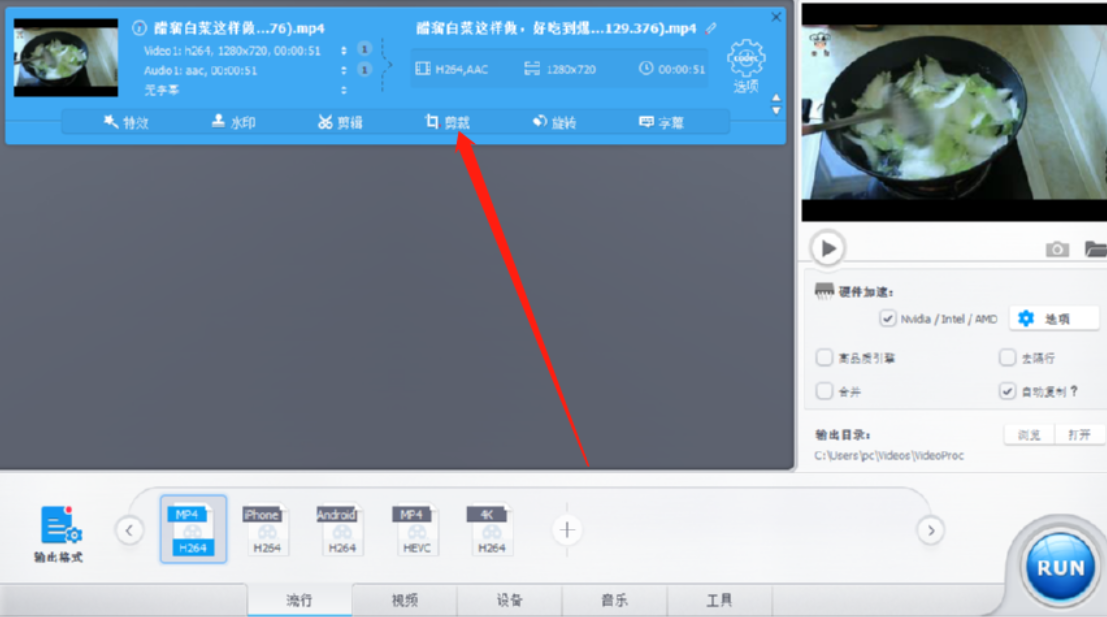The image size is (1107, 617).
Task: Expand Audio 1 stream selector arrows
Action: (x=344, y=71)
